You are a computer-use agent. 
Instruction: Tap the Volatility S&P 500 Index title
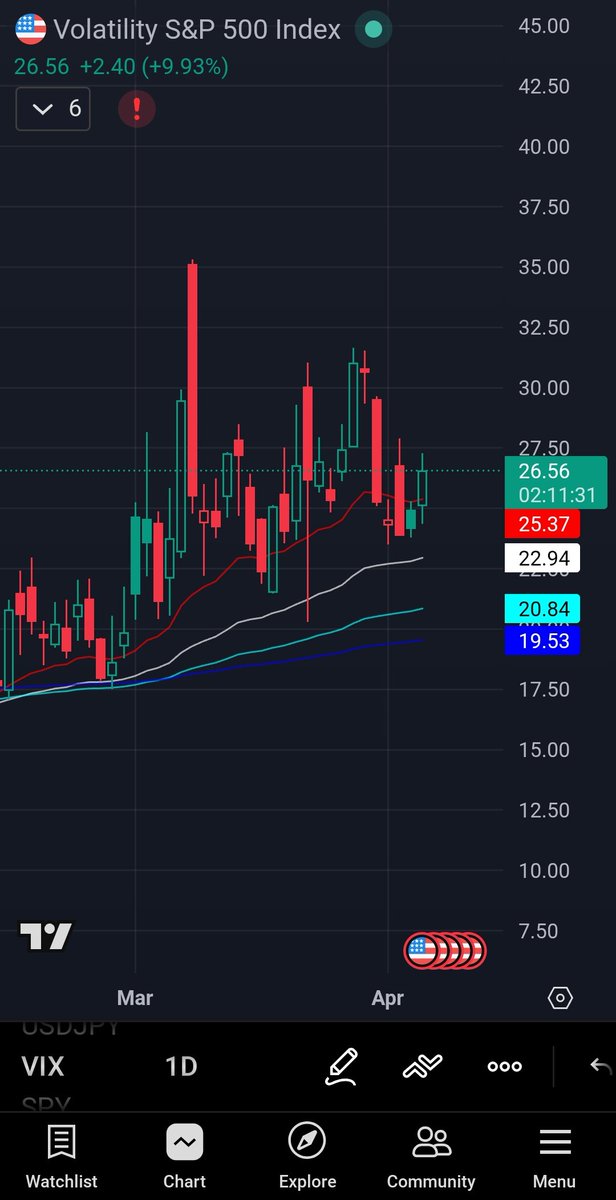tap(197, 30)
